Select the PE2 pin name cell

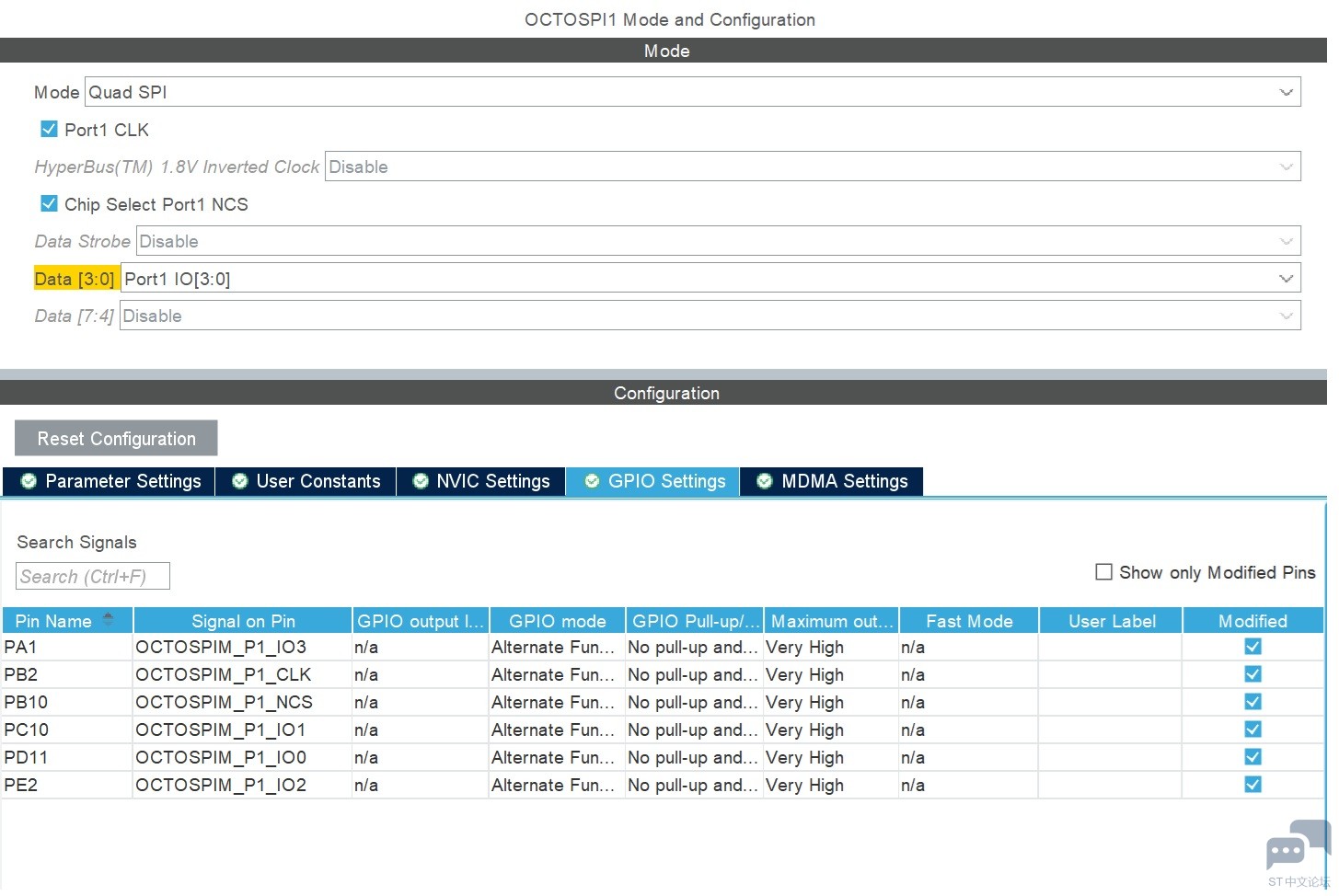click(x=67, y=785)
